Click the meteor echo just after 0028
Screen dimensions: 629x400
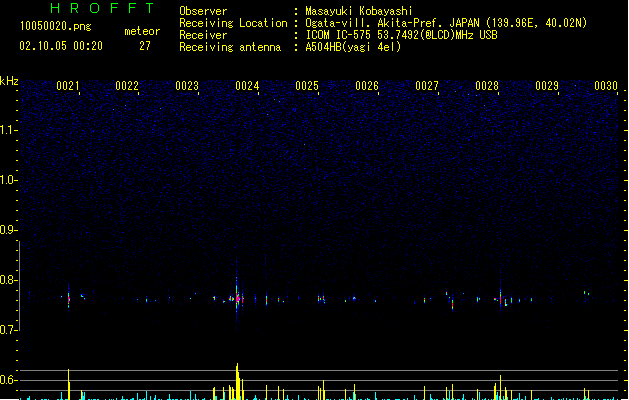coord(500,299)
